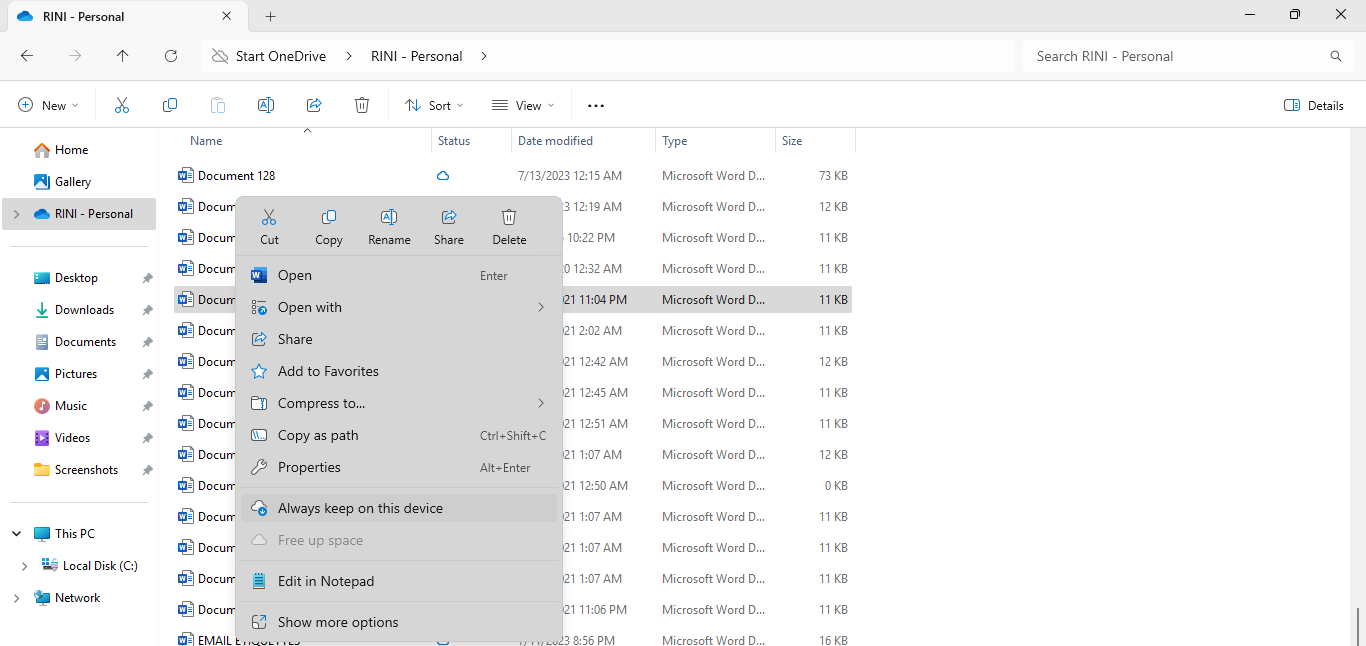Select Edit in Notepad
This screenshot has height=646, width=1366.
[x=326, y=581]
